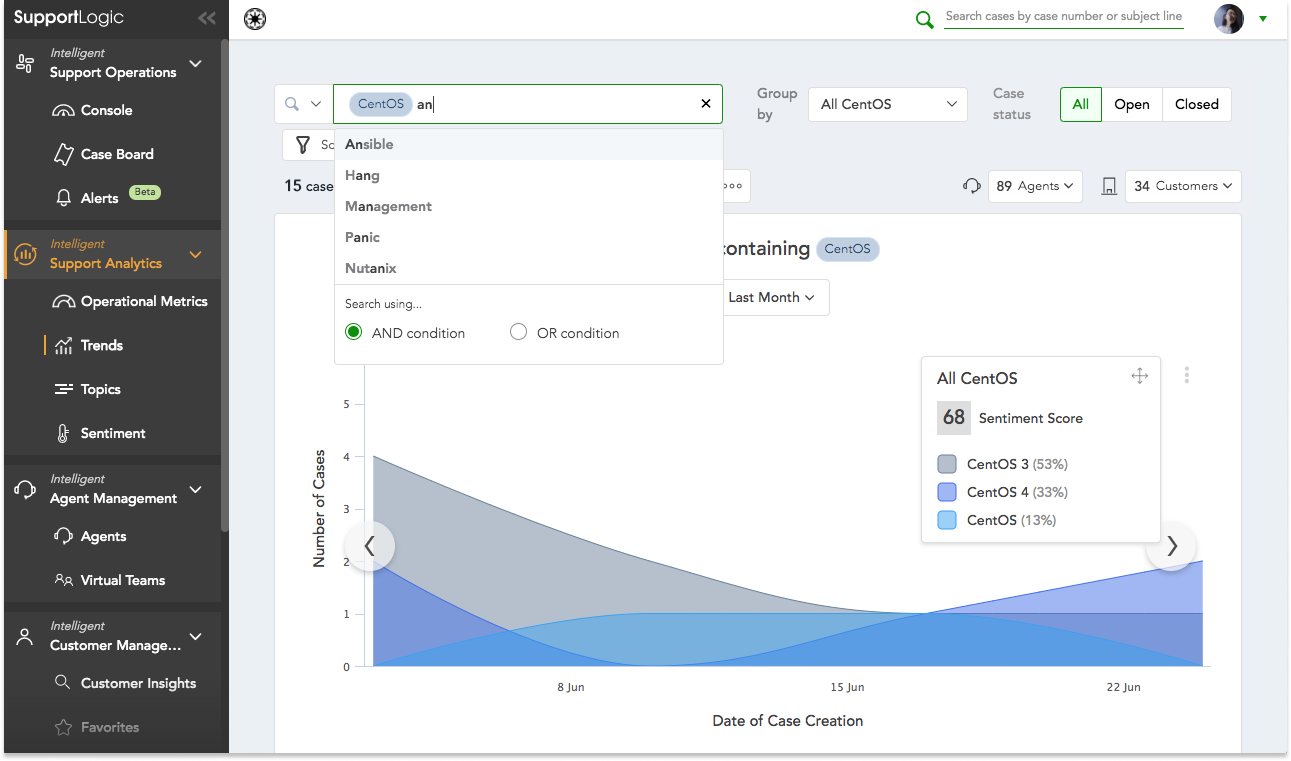Collapse the Support Operations section chevron
Viewport: 1291px width, 761px height.
[196, 64]
